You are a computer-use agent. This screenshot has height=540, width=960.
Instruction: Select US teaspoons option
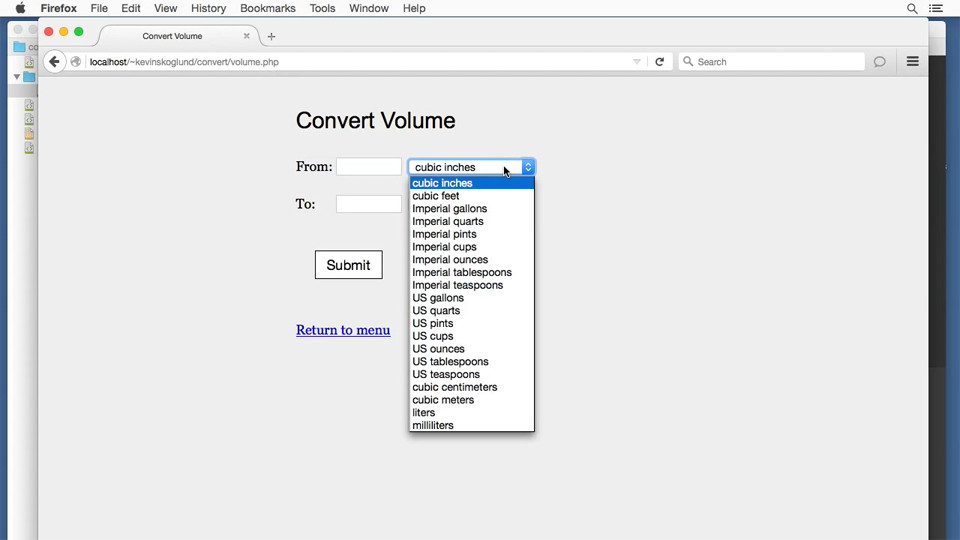[x=471, y=375]
